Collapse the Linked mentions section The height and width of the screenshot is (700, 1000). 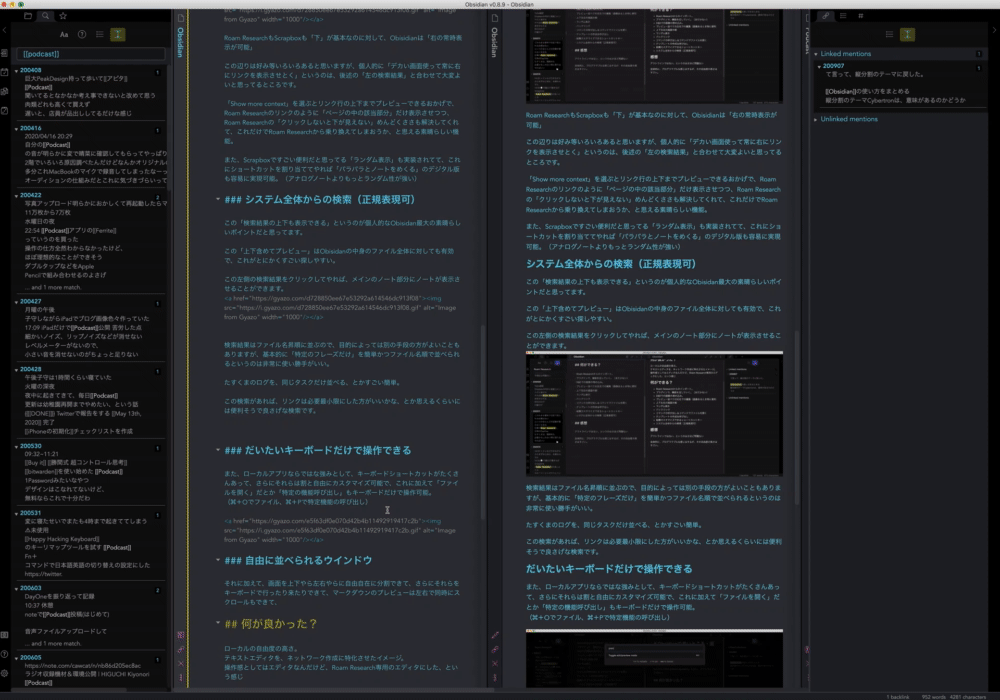(x=816, y=53)
